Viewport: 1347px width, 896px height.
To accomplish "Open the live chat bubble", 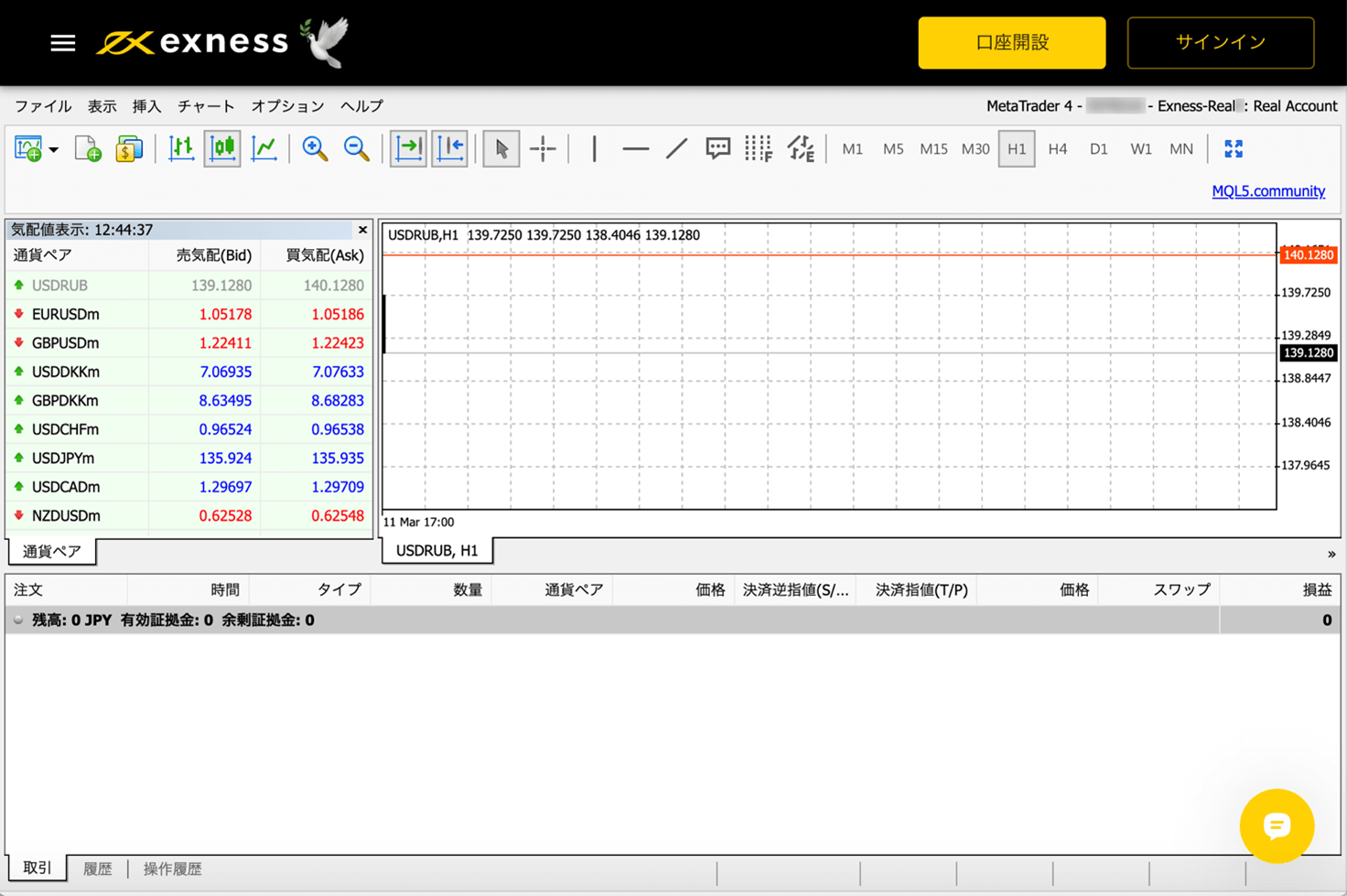I will 1277,826.
